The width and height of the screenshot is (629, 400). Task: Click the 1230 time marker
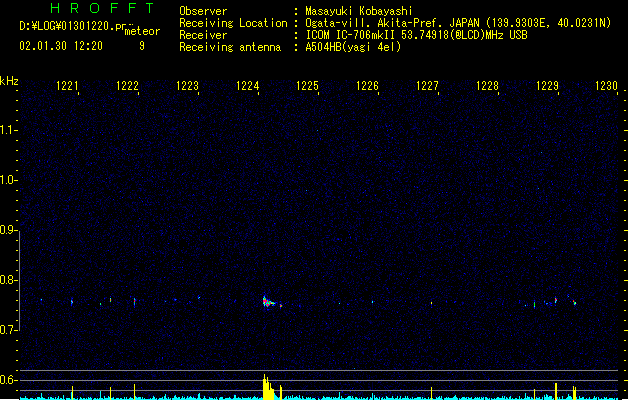[607, 86]
